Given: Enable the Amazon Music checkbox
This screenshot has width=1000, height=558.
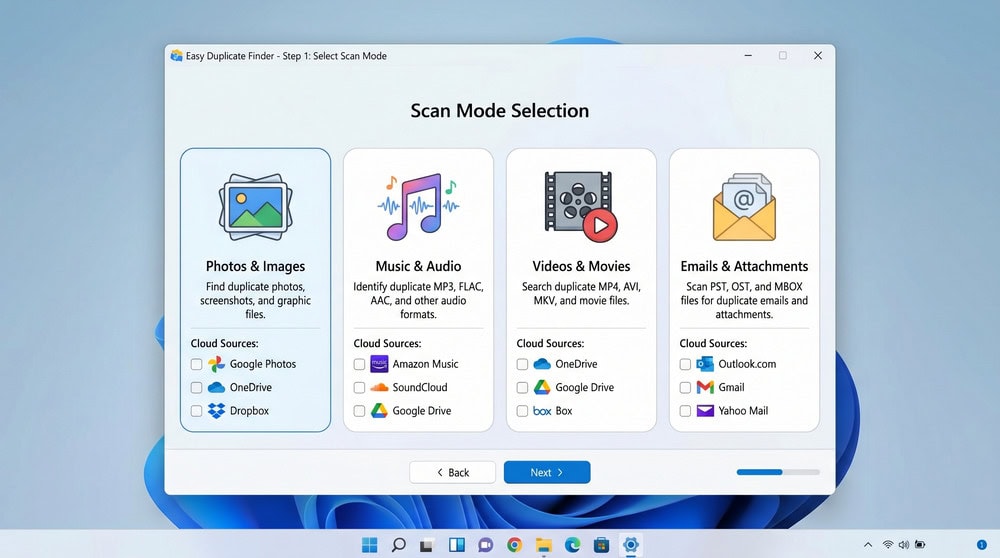Looking at the screenshot, I should [x=359, y=364].
